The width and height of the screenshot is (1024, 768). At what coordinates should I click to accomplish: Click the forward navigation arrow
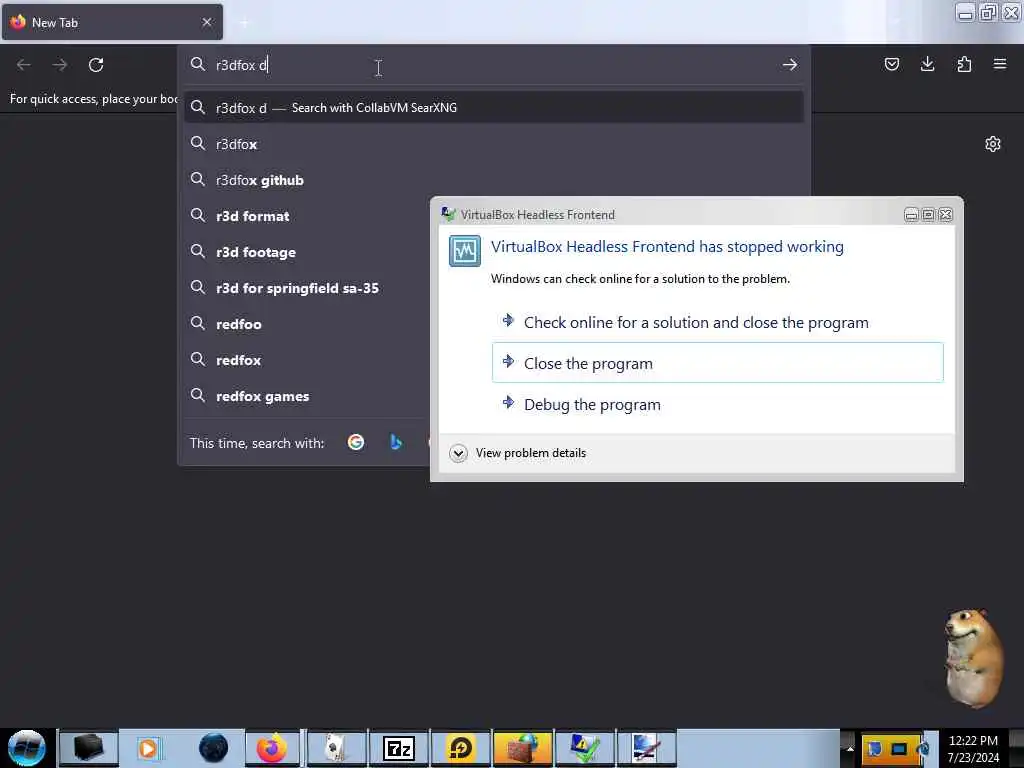pyautogui.click(x=60, y=65)
